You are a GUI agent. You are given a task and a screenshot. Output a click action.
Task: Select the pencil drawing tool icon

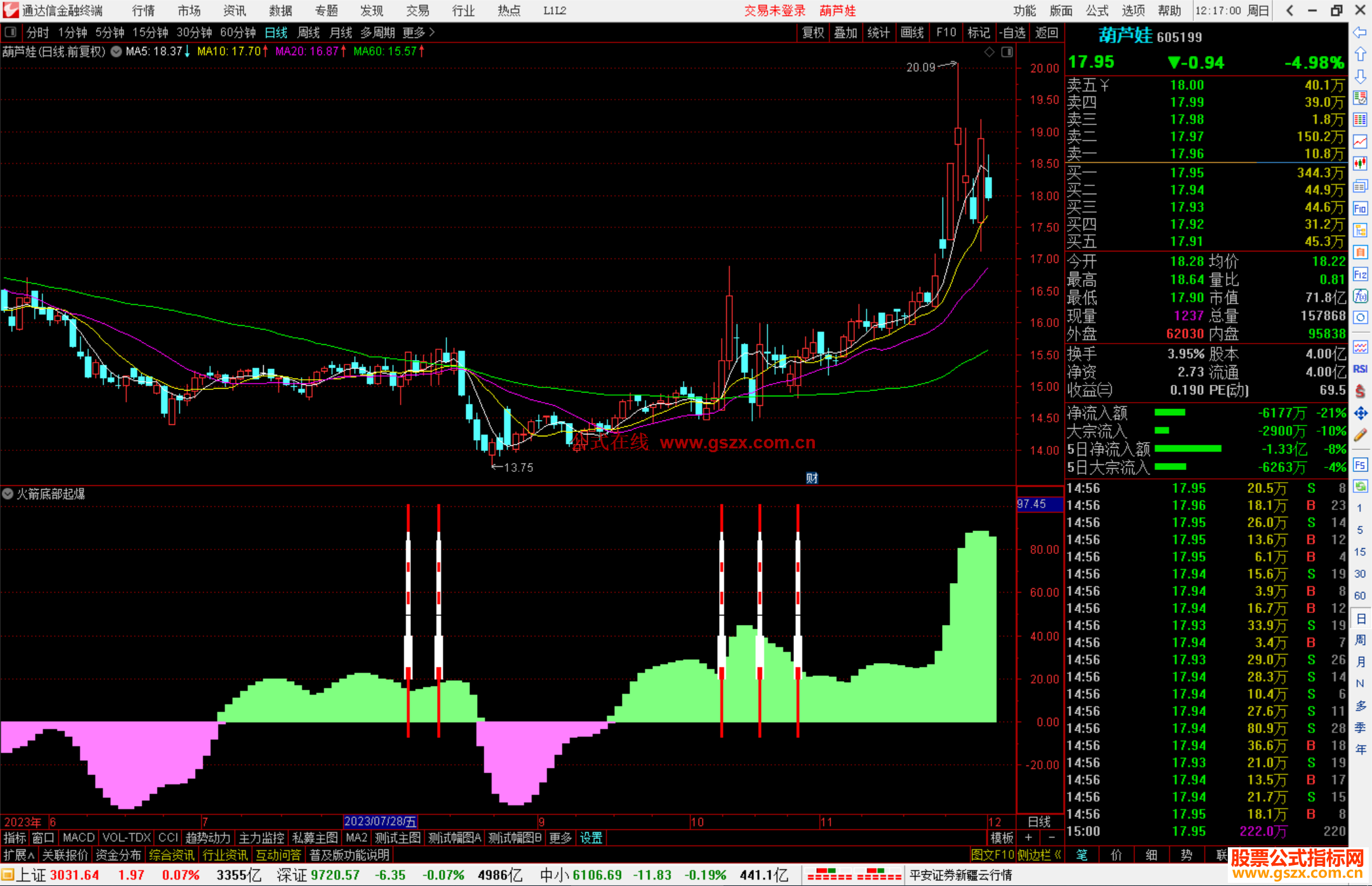(1360, 436)
